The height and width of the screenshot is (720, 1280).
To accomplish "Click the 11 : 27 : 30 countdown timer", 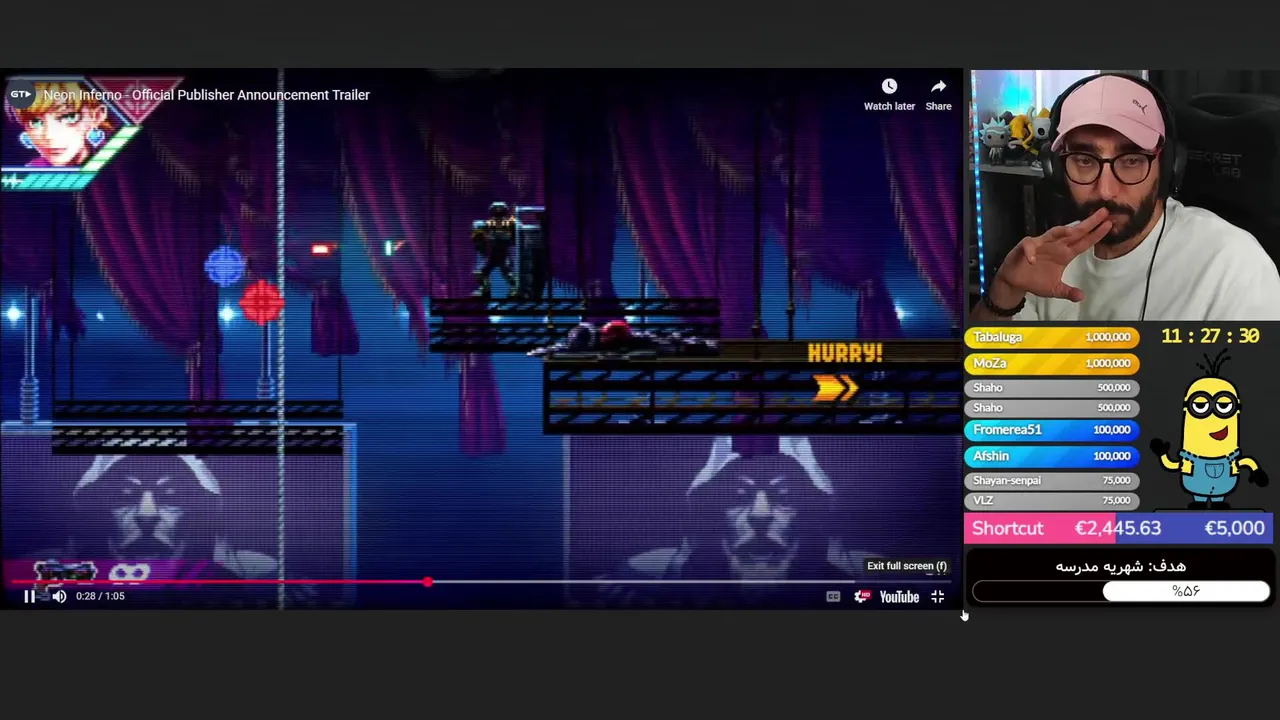I will click(x=1210, y=337).
